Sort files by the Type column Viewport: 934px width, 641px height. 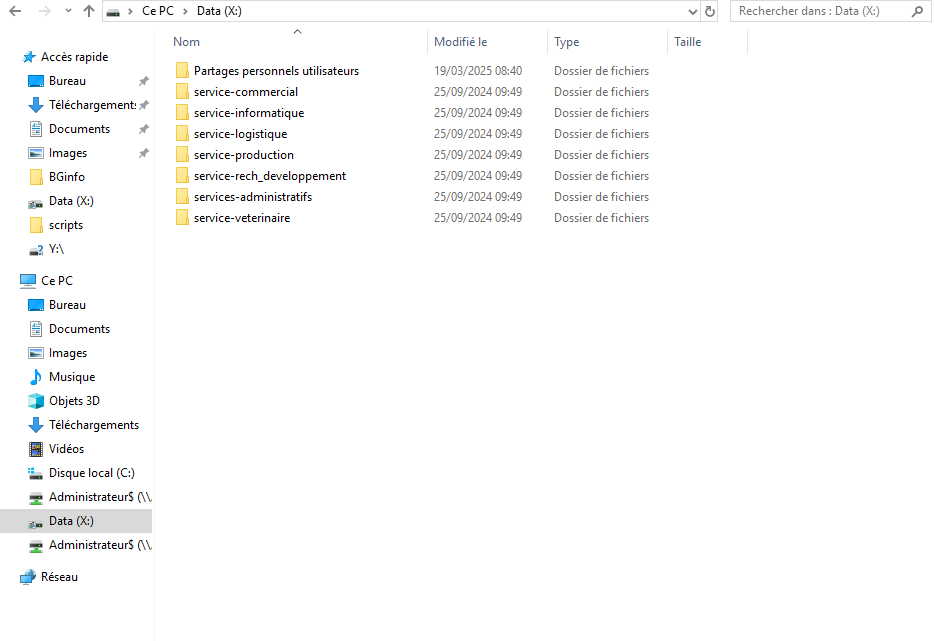point(567,42)
